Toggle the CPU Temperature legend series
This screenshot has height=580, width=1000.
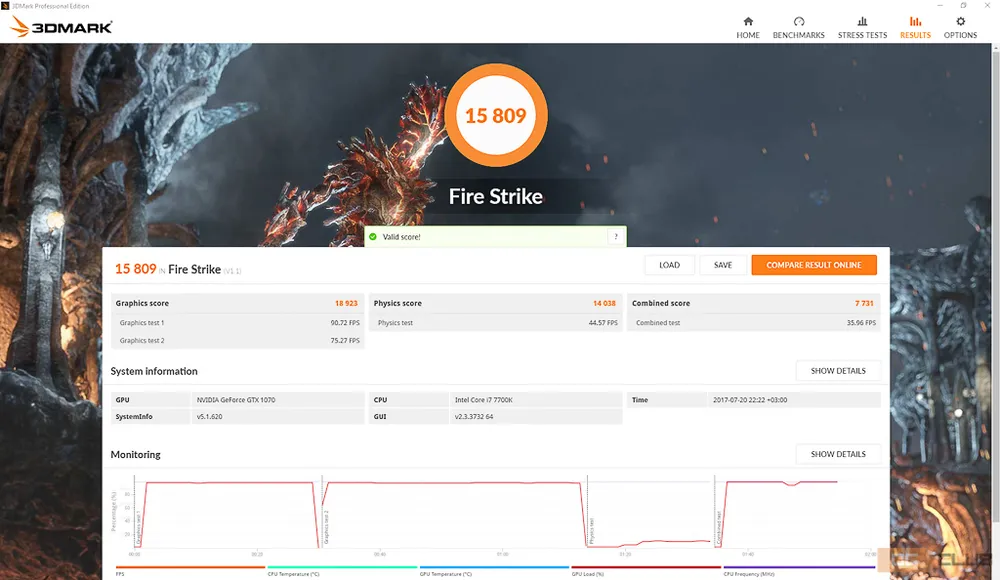tap(293, 574)
